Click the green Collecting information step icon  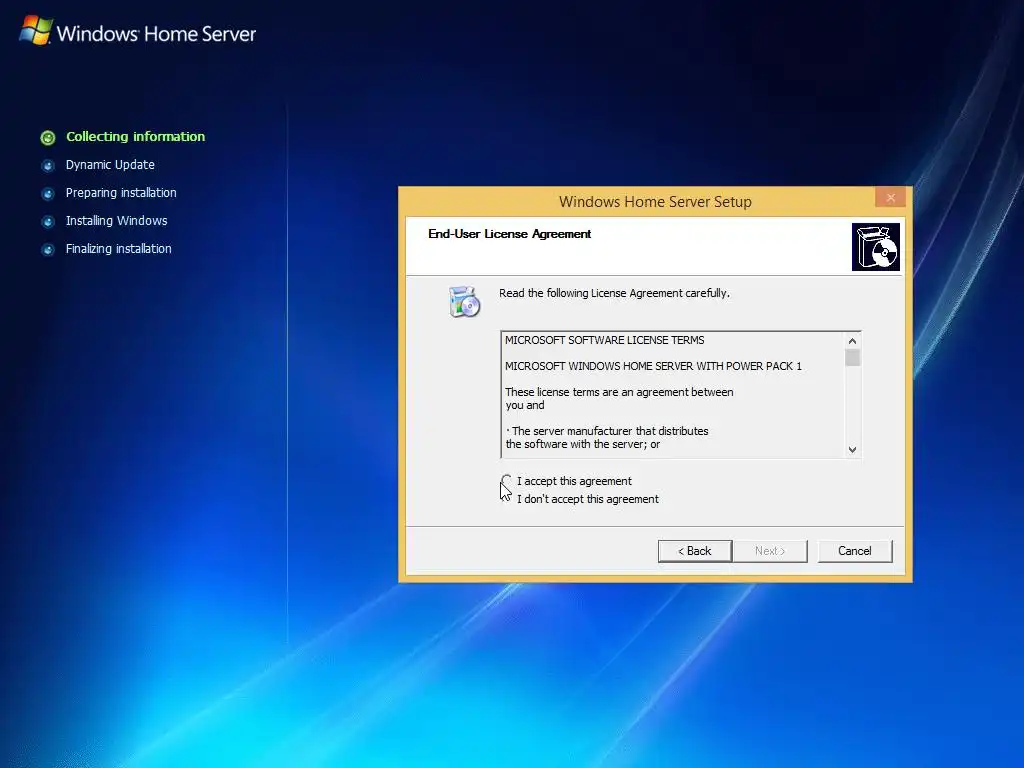[x=48, y=137]
